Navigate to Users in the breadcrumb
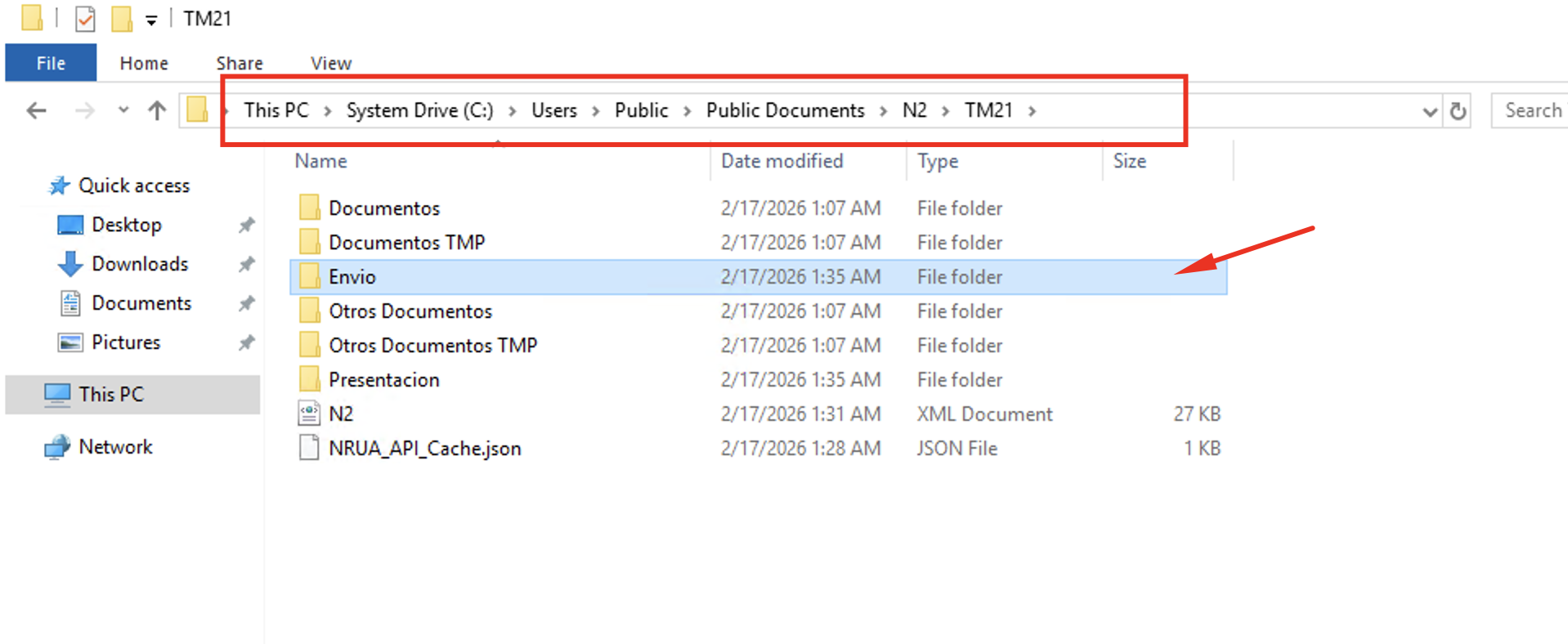The height and width of the screenshot is (644, 1568). tap(553, 110)
